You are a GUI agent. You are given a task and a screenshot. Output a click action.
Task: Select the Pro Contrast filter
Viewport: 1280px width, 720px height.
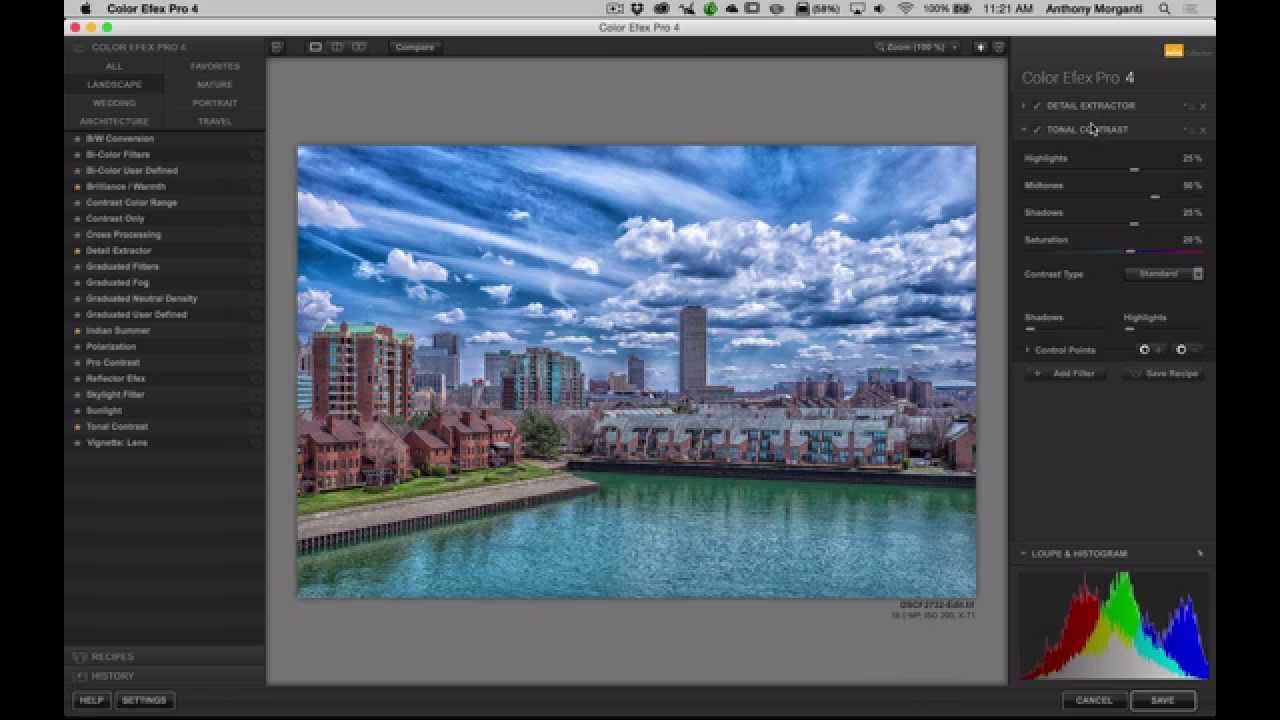point(113,363)
